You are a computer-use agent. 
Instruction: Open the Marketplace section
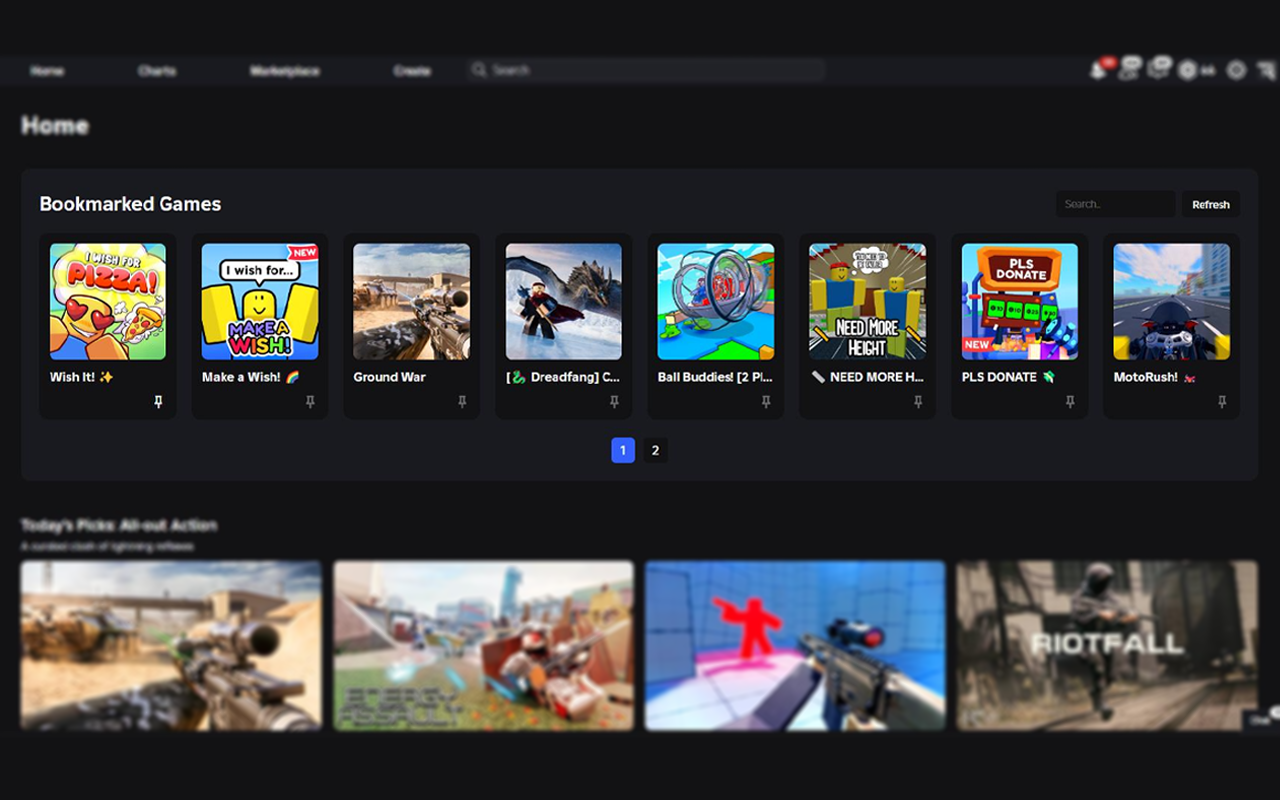pyautogui.click(x=284, y=71)
